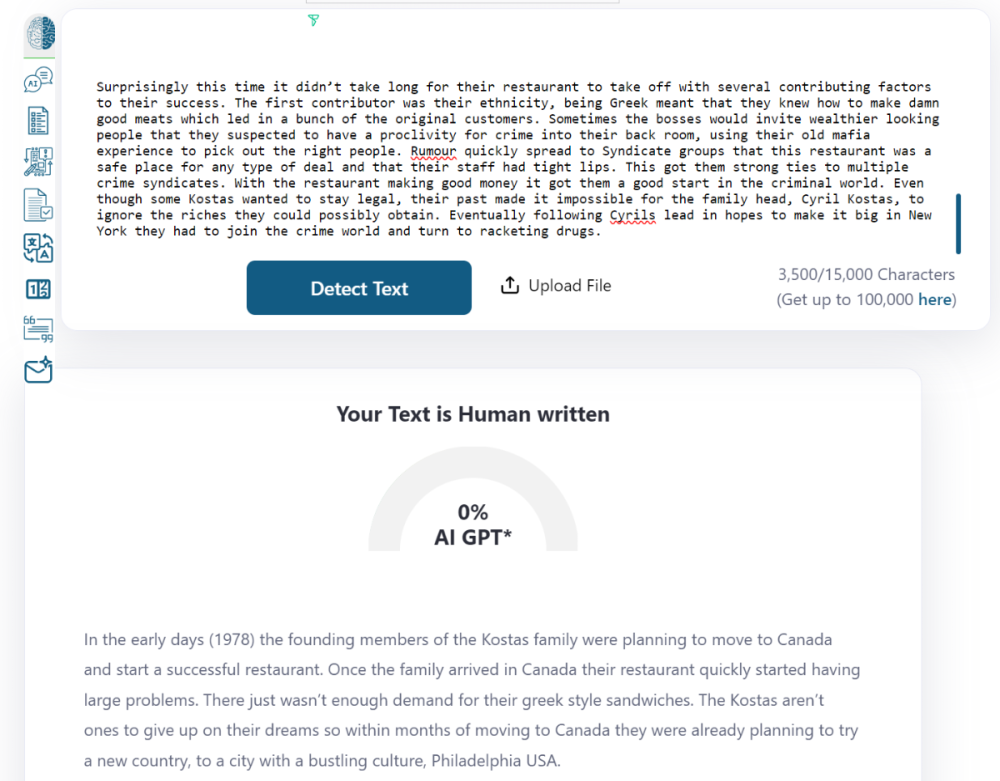
Task: Follow the "here" link for 100,000 characters
Action: [934, 300]
